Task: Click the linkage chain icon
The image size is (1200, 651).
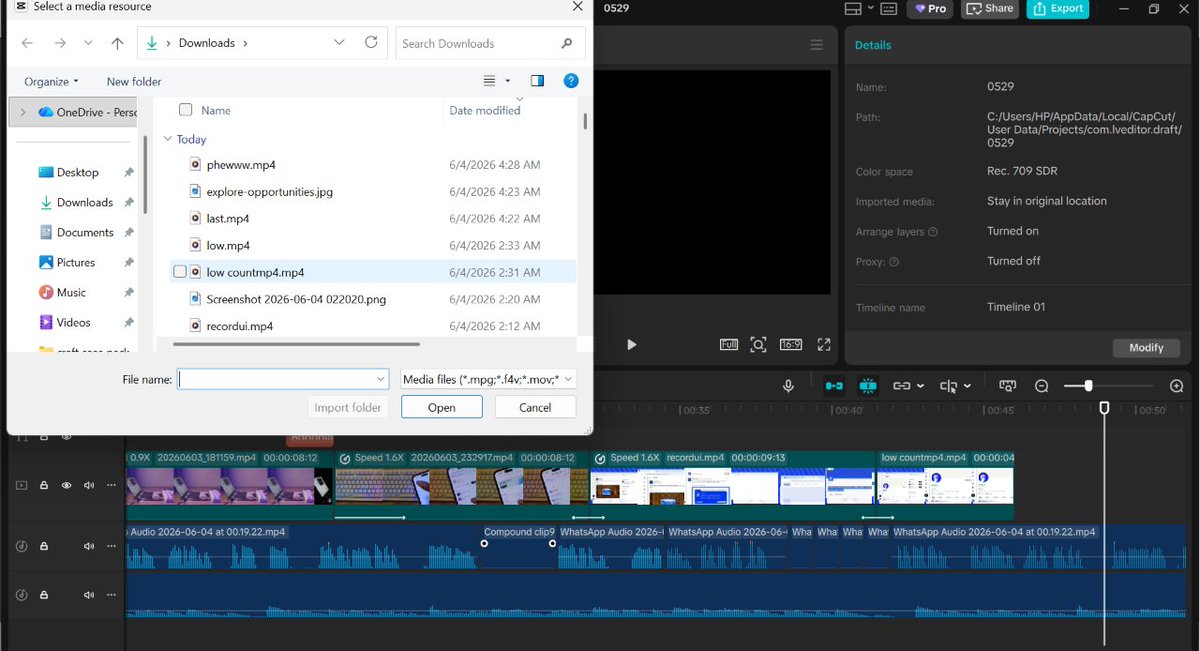Action: pos(901,386)
